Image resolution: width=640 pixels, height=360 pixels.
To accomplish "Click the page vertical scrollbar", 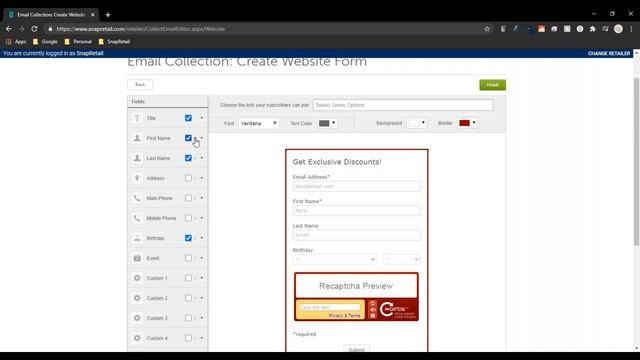I will (x=636, y=161).
